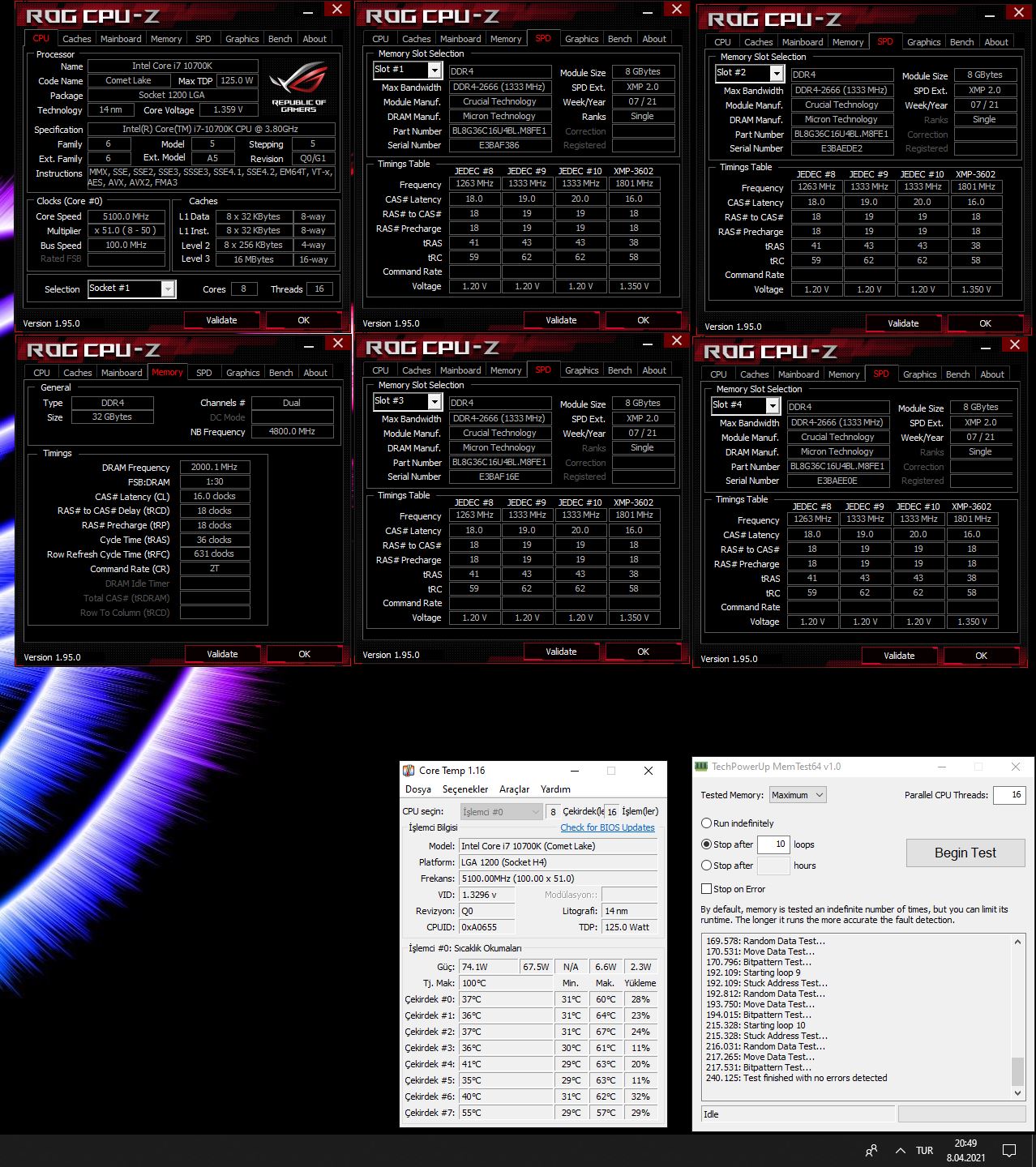Screen dimensions: 1036x1167
Task: Click the 4800.0 MHz NB Frequency value
Action: (x=293, y=431)
